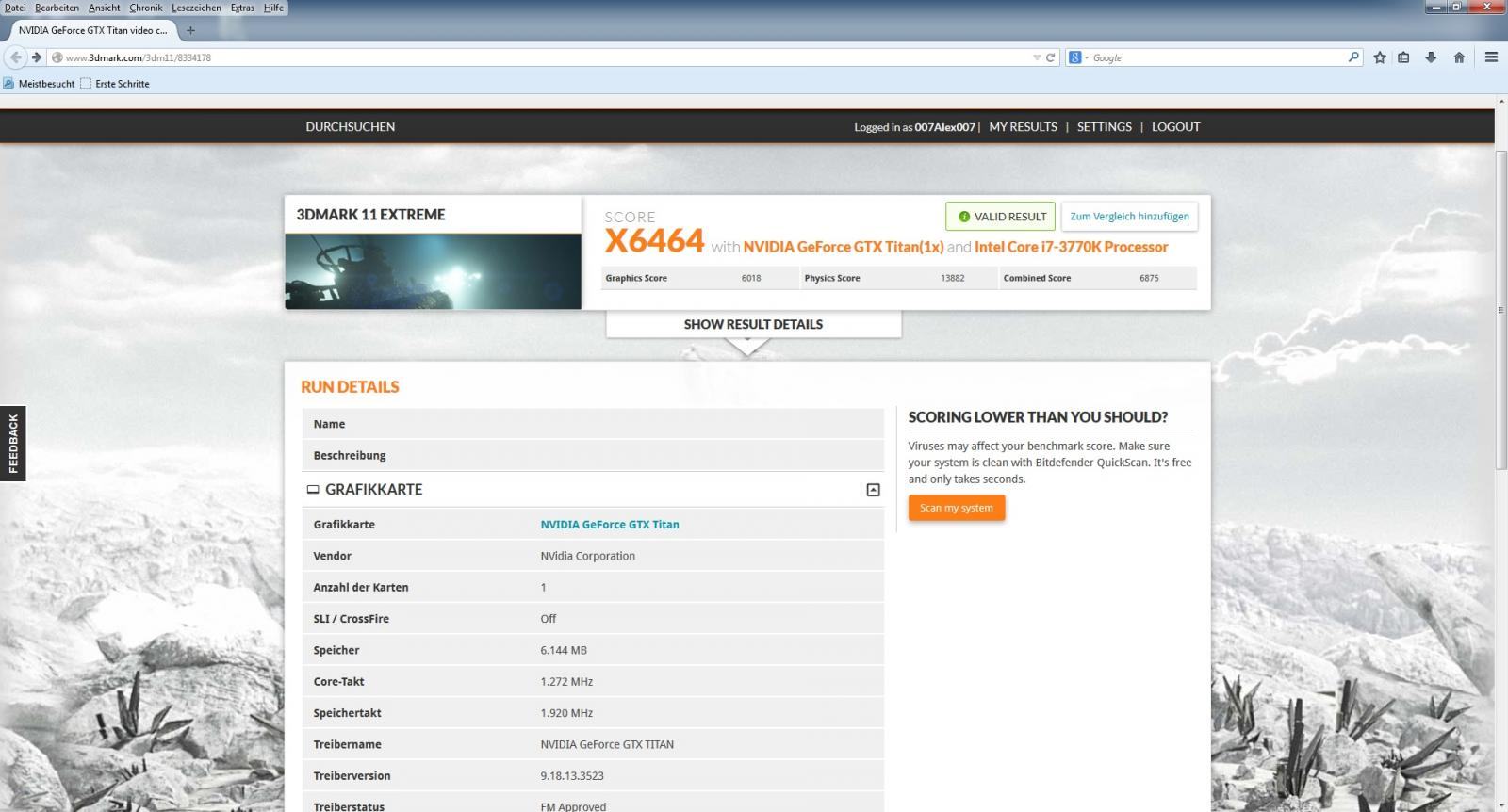Go back with the browser back arrow
This screenshot has height=812, width=1508.
click(x=15, y=57)
